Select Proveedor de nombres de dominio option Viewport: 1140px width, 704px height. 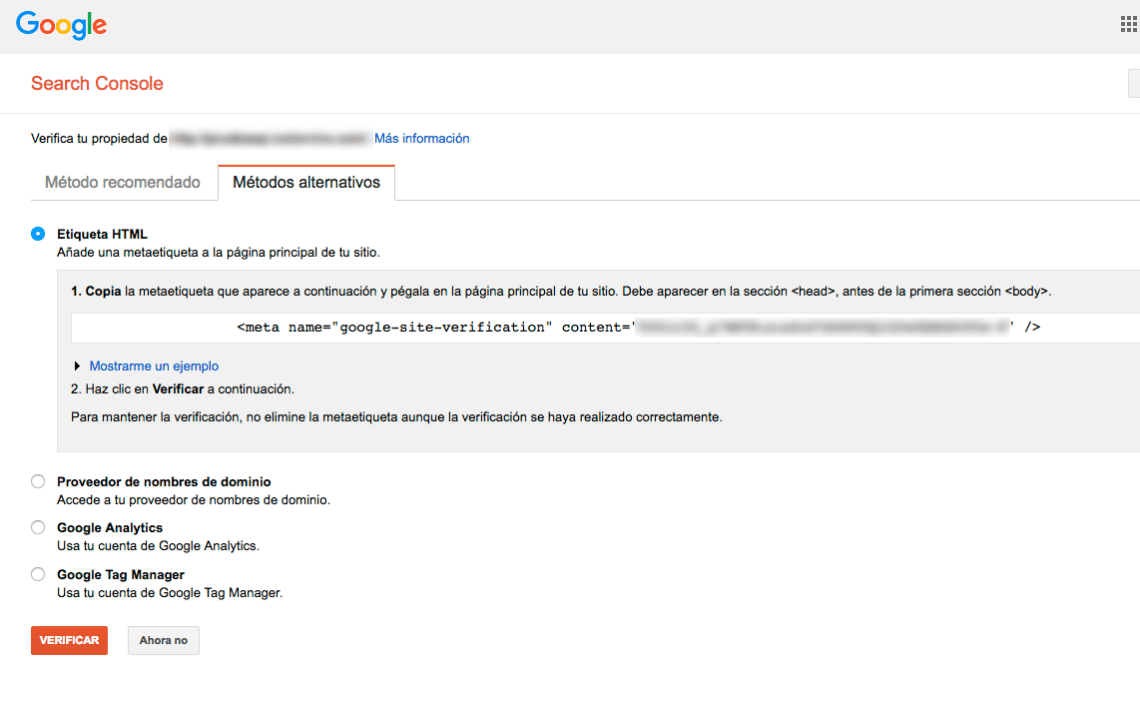coord(38,481)
